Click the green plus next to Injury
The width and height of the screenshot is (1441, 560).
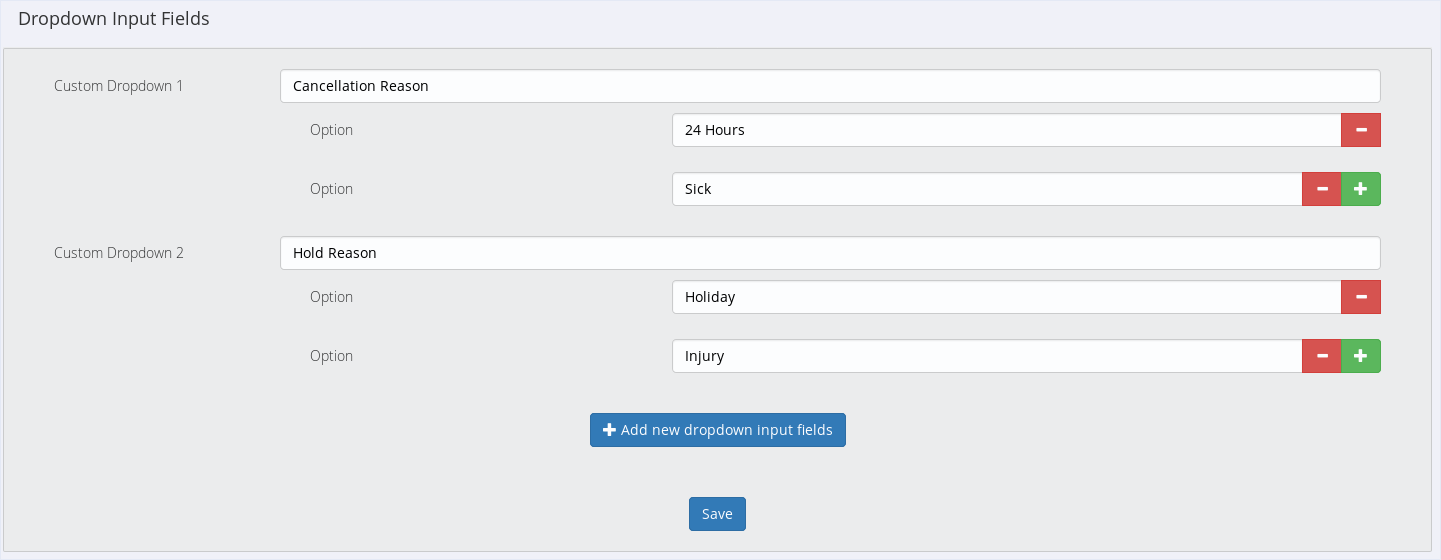1360,356
